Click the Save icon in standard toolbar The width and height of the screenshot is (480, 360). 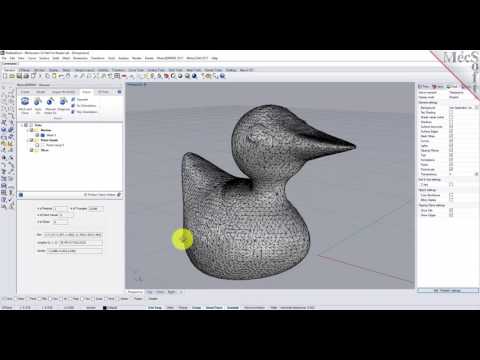[x=19, y=76]
